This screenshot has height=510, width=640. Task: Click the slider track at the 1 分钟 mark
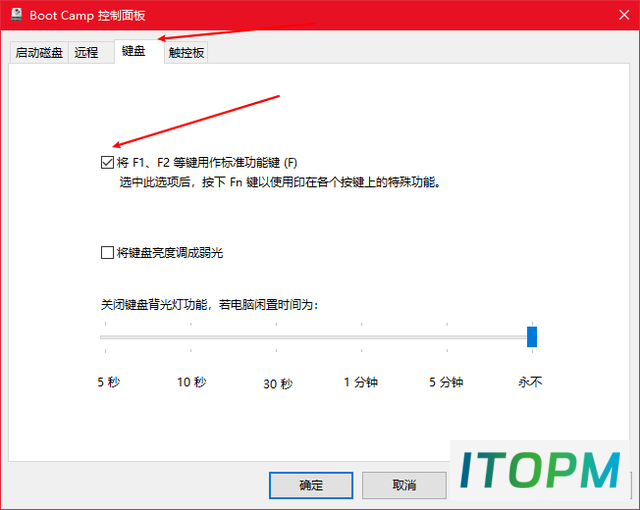click(x=362, y=337)
